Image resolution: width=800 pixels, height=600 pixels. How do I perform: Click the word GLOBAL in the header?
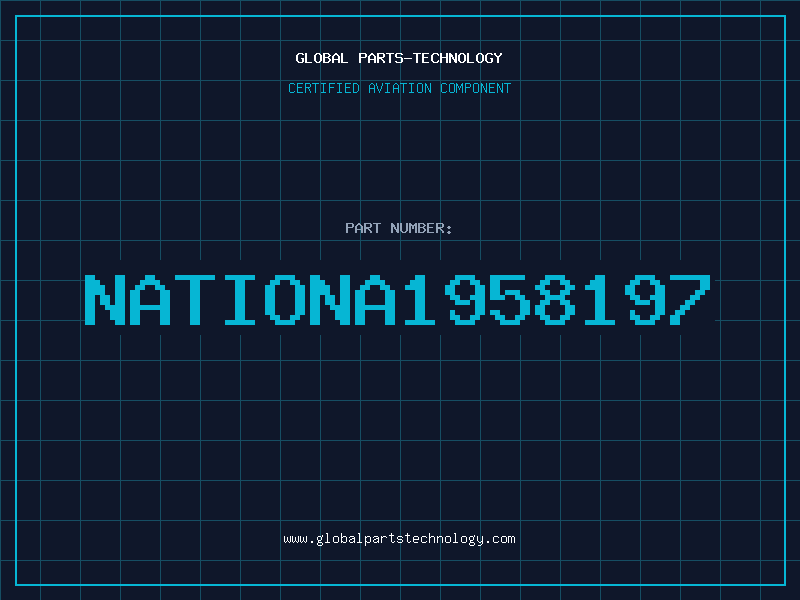coord(321,58)
